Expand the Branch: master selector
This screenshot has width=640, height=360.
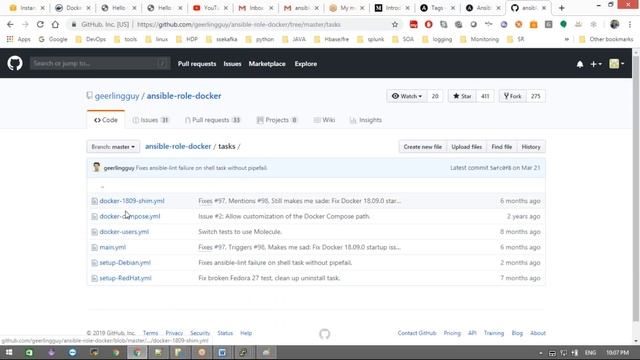[113, 147]
